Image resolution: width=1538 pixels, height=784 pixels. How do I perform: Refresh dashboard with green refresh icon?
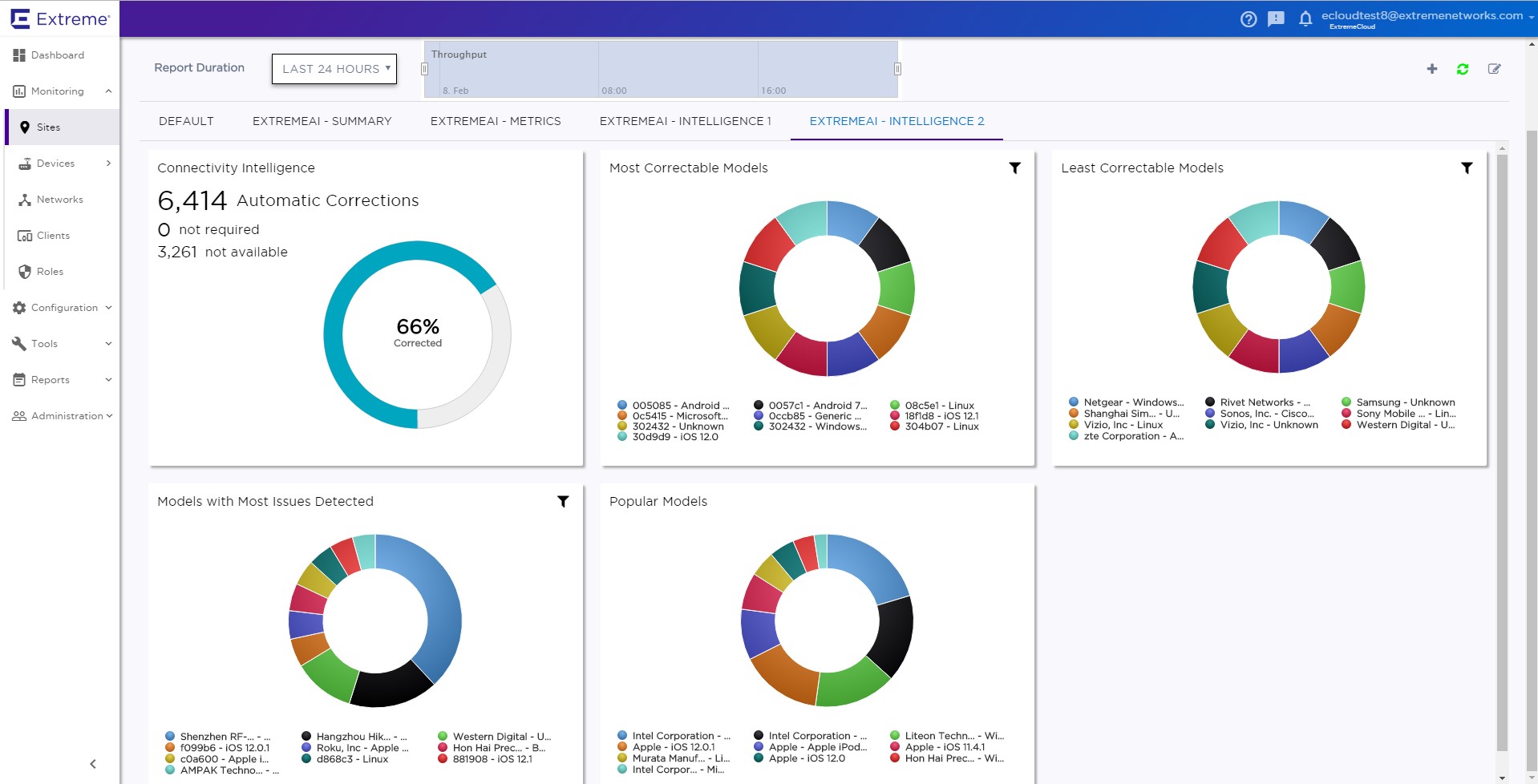pyautogui.click(x=1463, y=69)
